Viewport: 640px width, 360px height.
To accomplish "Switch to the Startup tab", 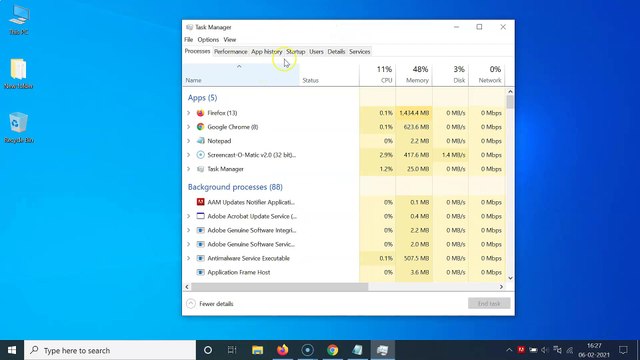I will click(296, 52).
